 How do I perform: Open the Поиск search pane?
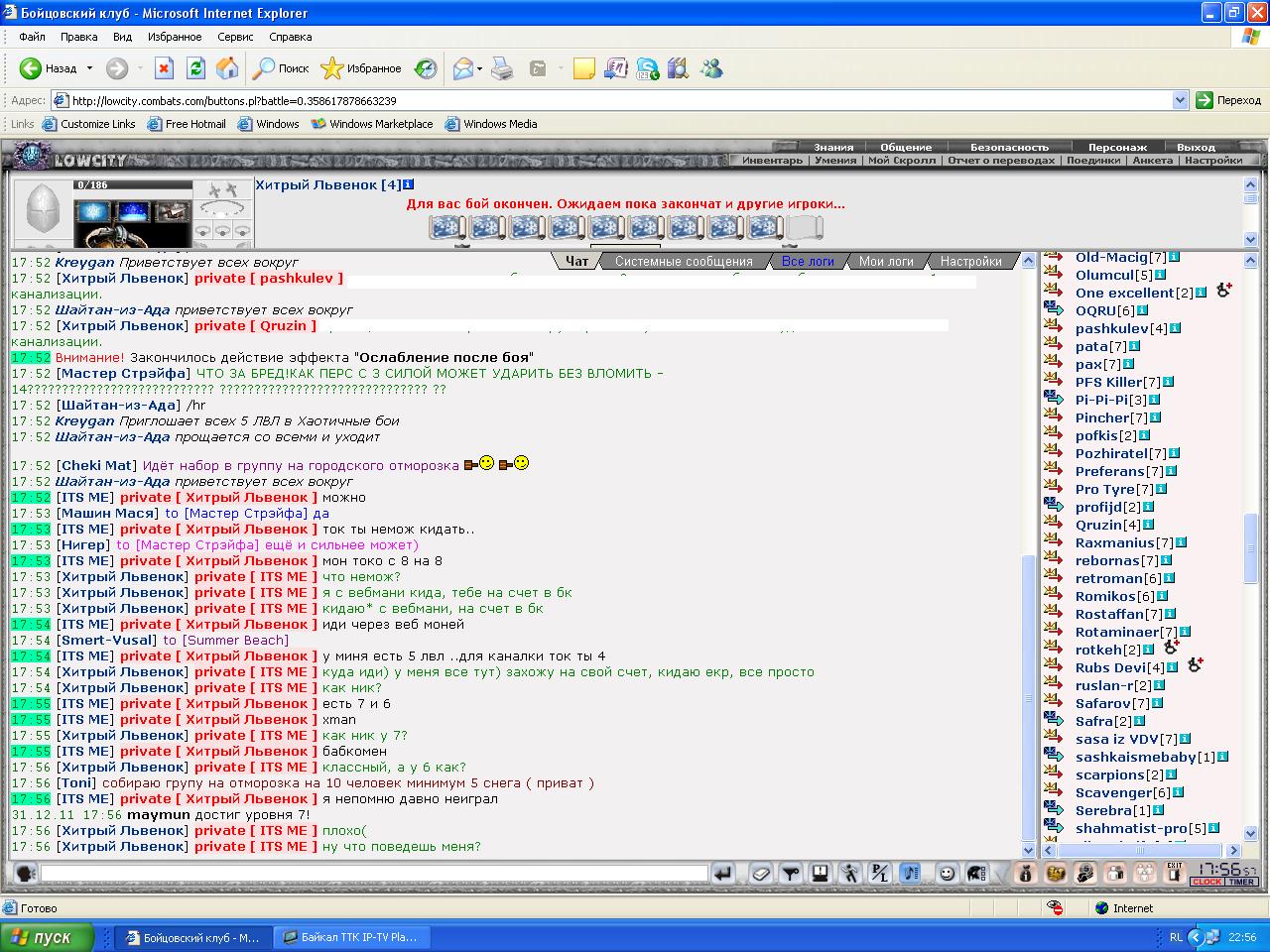coord(281,68)
